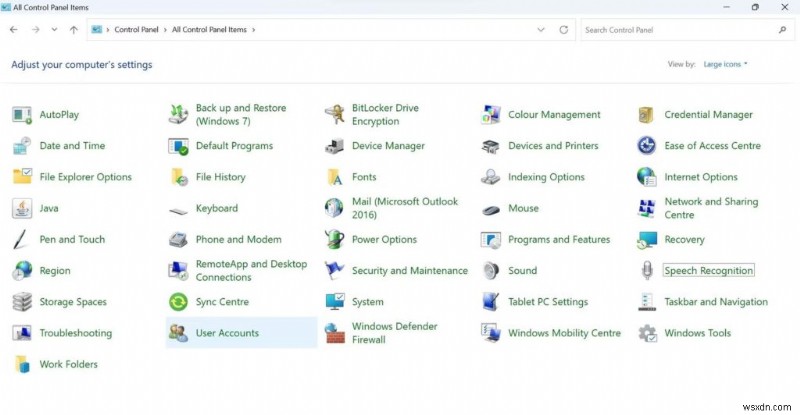The image size is (800, 415).
Task: Click the Credential Manager safe icon
Action: coord(646,115)
